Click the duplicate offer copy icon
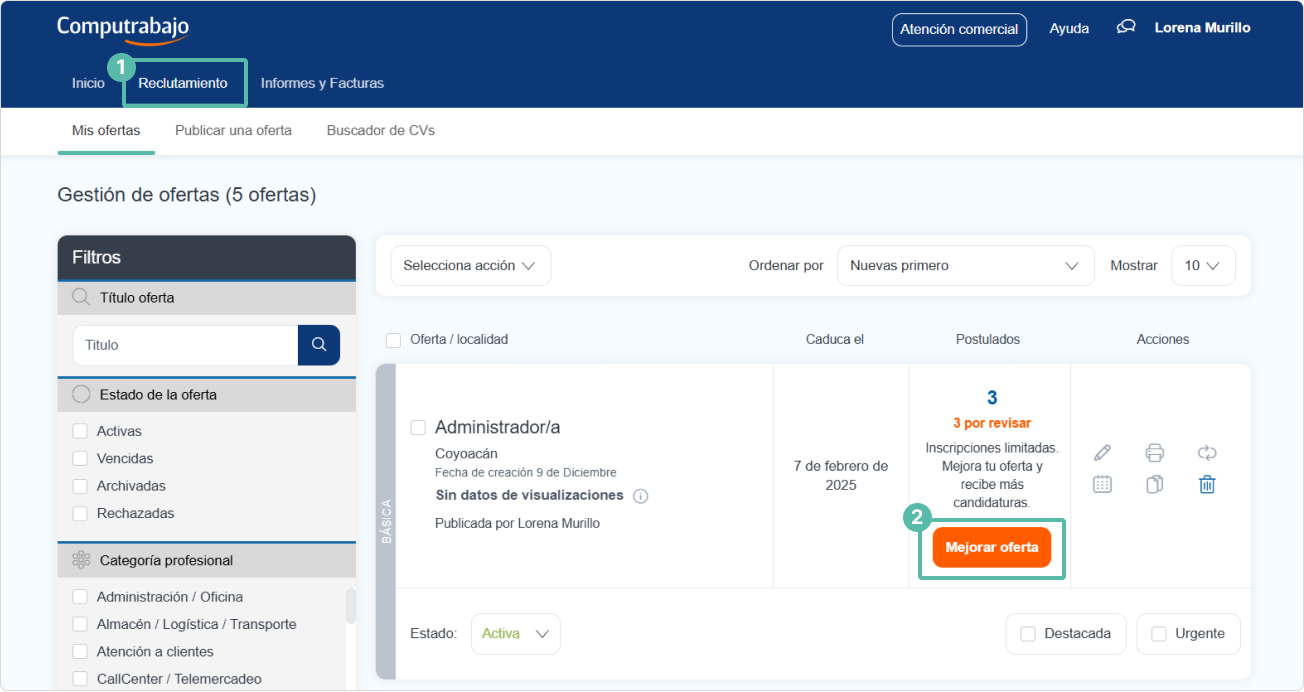 (x=1155, y=485)
